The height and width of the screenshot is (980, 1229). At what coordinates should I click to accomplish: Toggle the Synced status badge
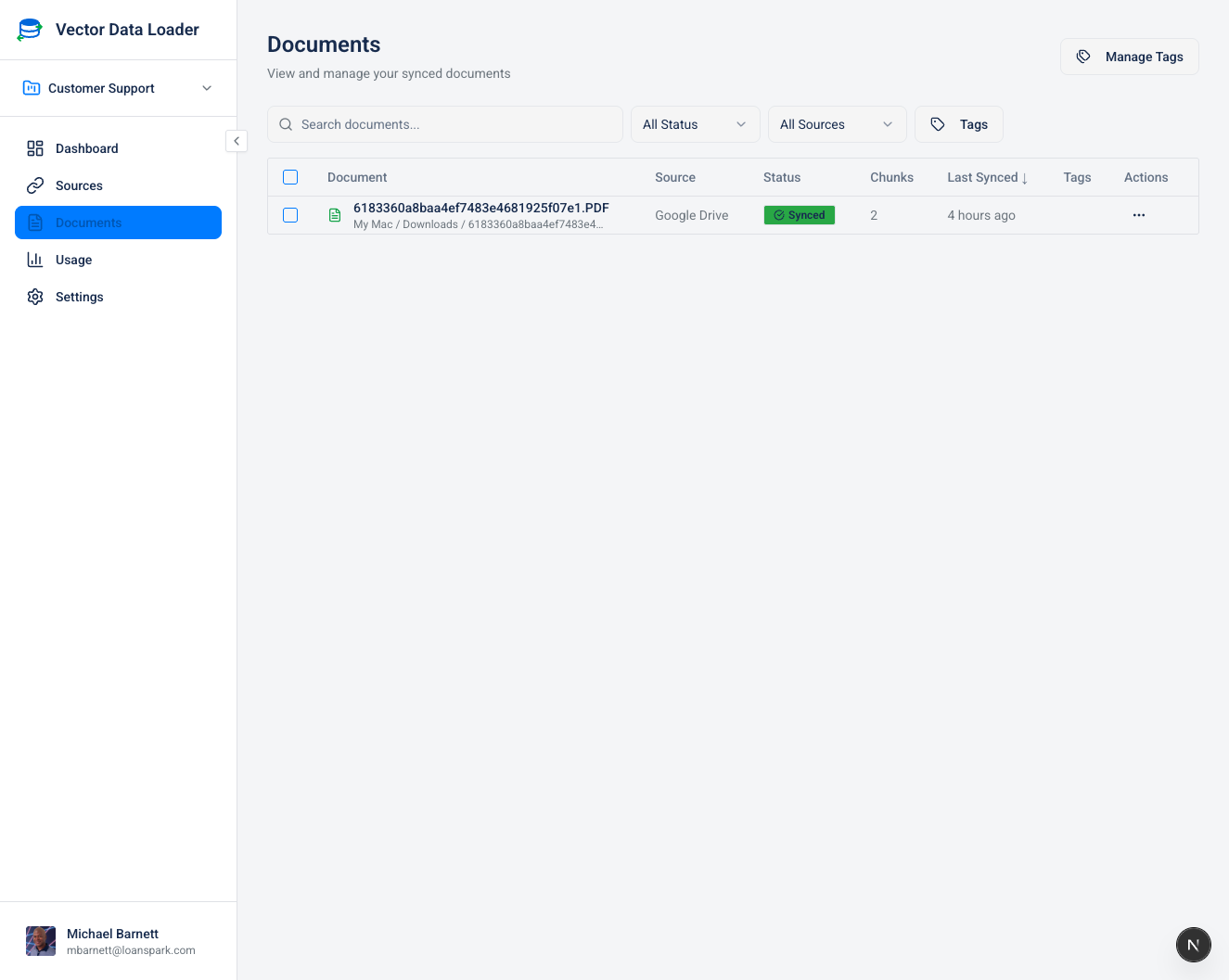tap(799, 214)
